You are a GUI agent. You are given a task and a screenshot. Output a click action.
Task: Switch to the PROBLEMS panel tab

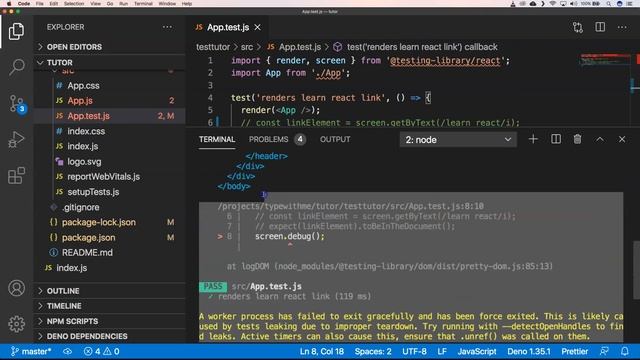(277, 140)
